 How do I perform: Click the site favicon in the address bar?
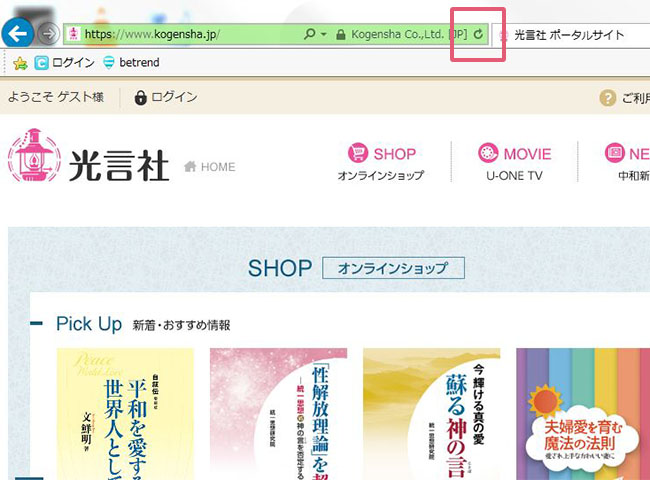coord(74,34)
